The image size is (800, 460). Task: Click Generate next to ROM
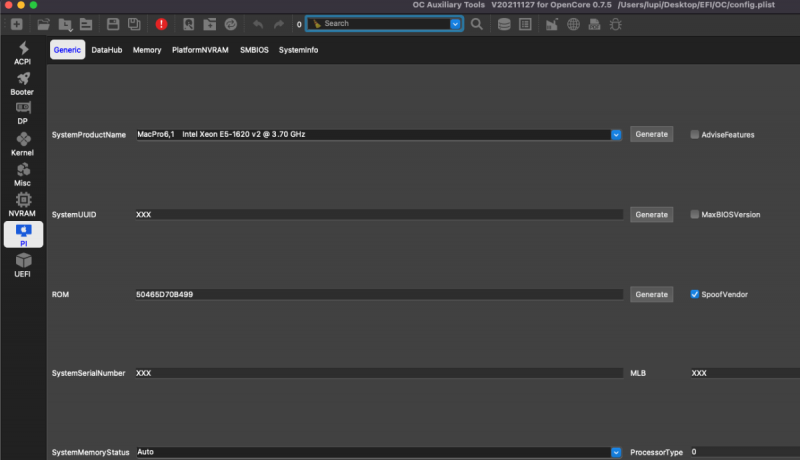[652, 294]
